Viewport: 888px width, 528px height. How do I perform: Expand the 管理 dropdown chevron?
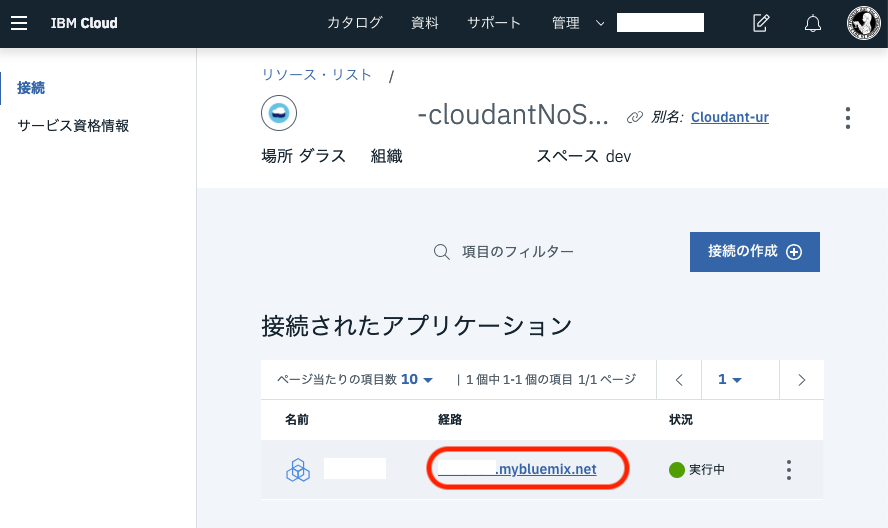tap(600, 24)
